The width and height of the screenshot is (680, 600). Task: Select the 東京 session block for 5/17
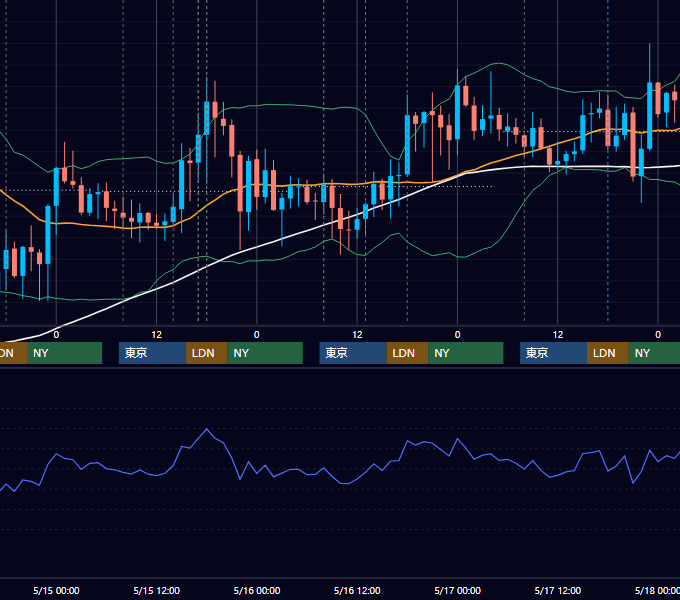[553, 353]
